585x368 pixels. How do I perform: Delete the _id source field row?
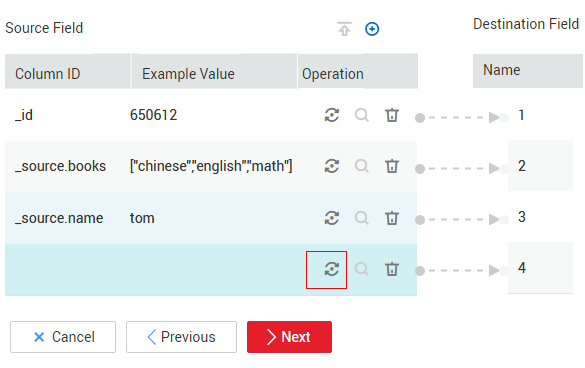pyautogui.click(x=392, y=115)
